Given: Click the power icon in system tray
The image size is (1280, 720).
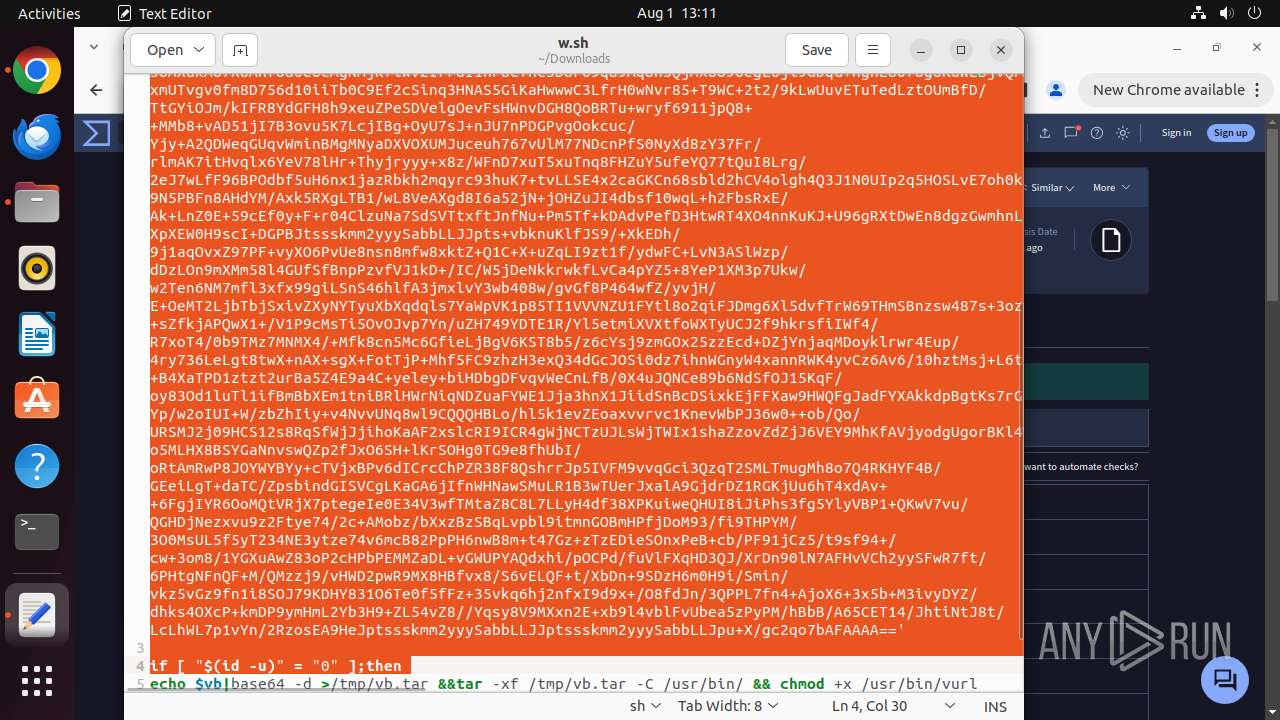Looking at the screenshot, I should 1256,13.
